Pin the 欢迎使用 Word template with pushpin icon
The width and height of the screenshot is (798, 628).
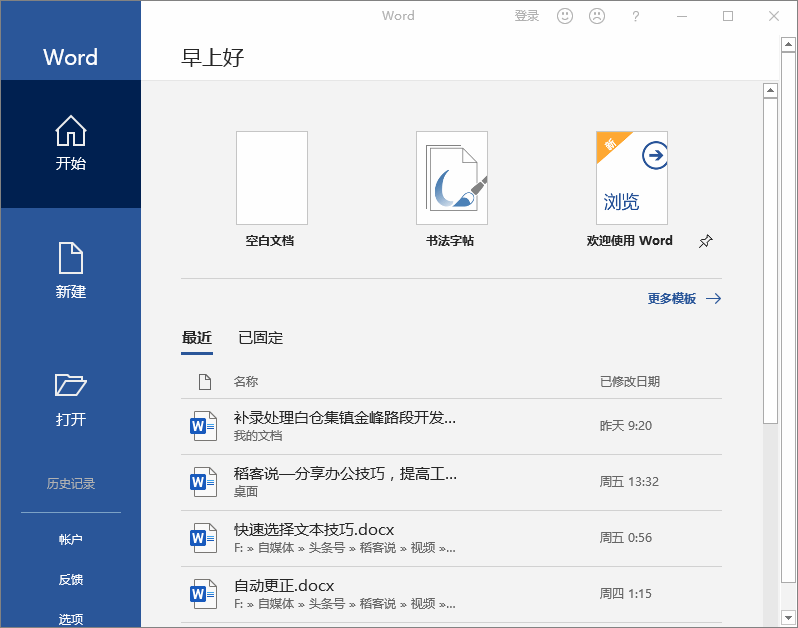[705, 241]
